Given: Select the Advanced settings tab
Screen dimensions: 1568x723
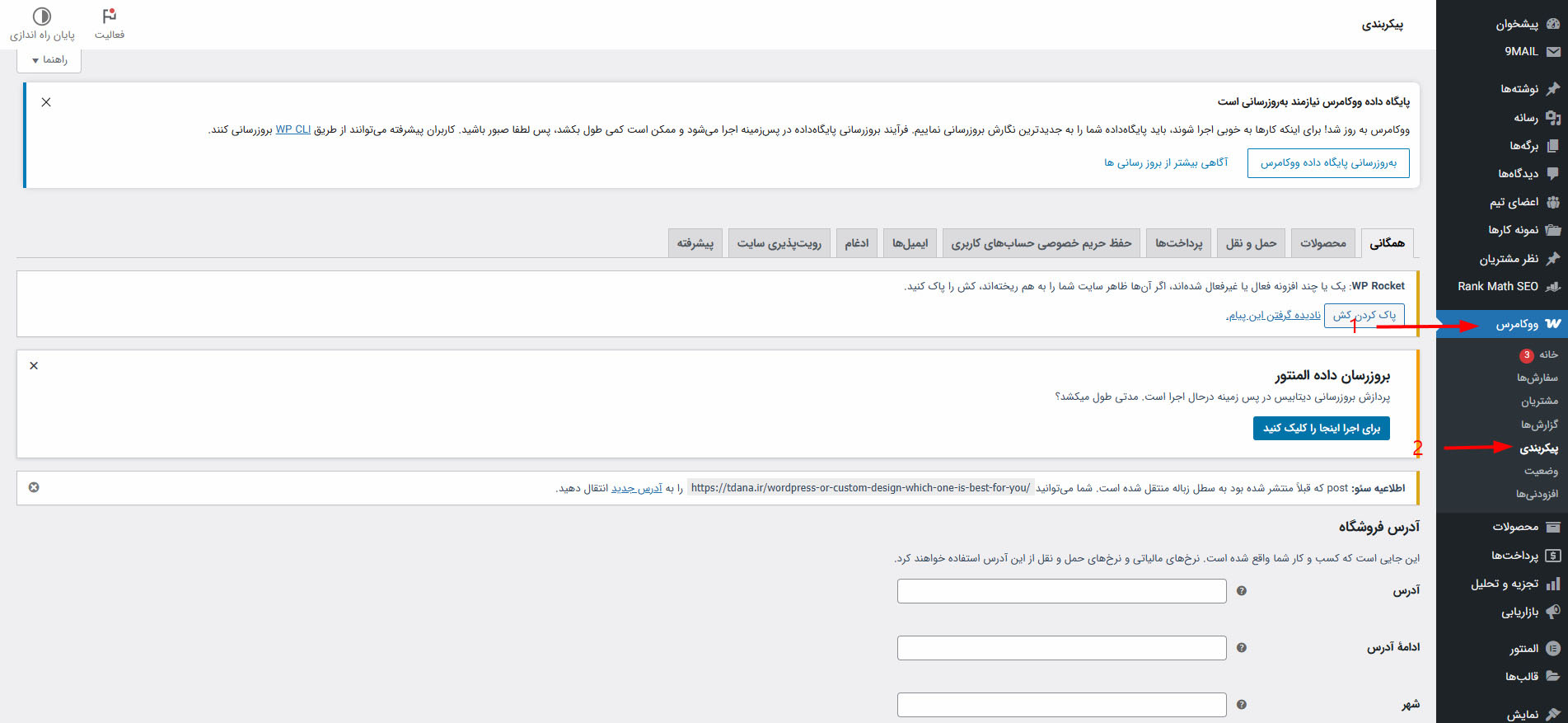Looking at the screenshot, I should (695, 243).
